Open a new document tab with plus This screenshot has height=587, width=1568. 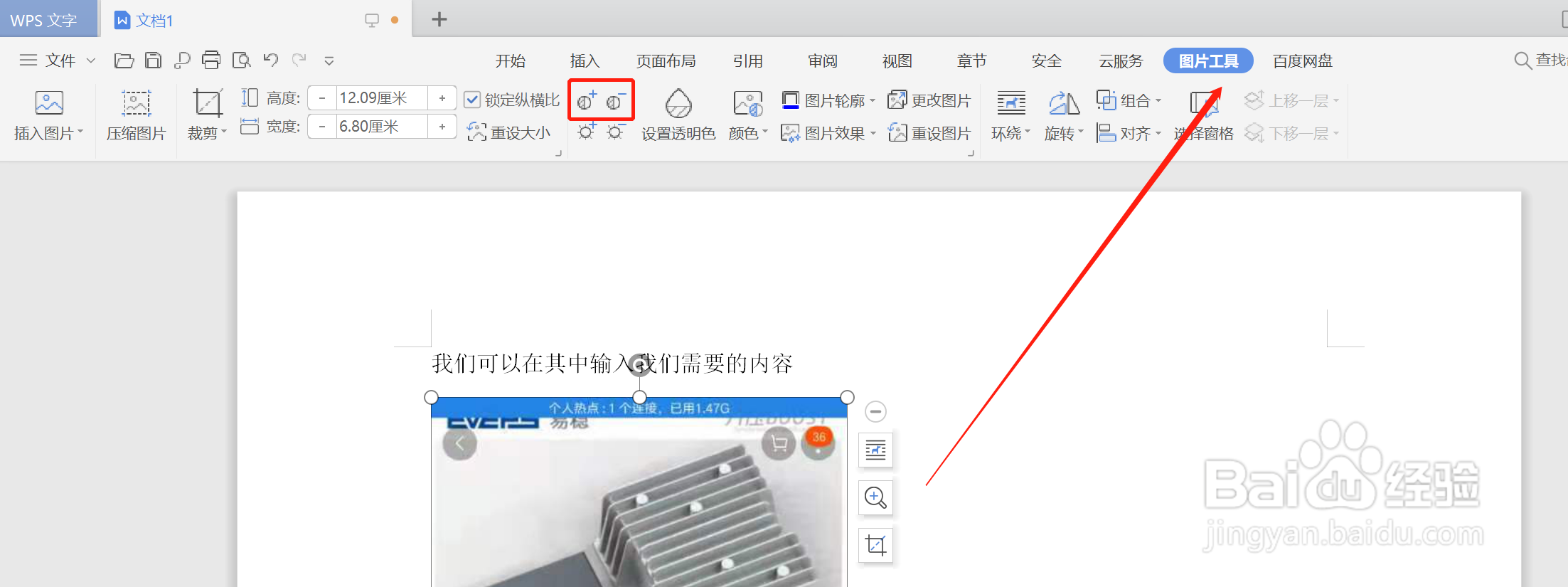click(439, 19)
